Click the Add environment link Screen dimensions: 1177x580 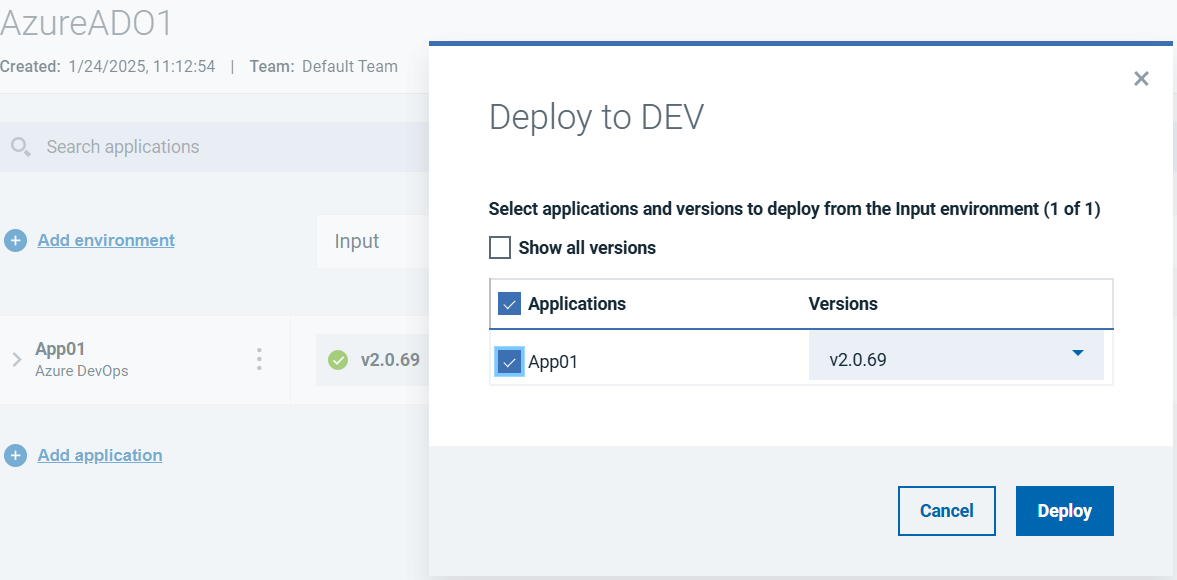106,240
